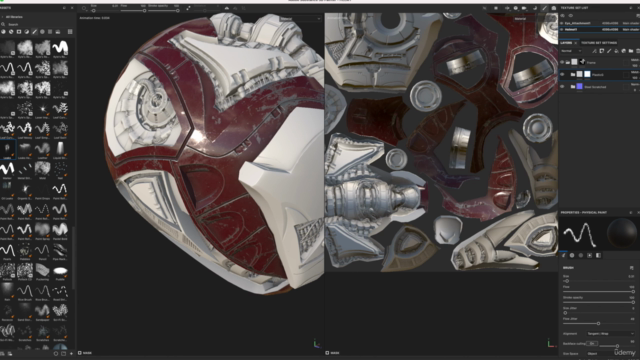
Task: Select the alphas filter icon in Assets
Action: click(x=42, y=31)
